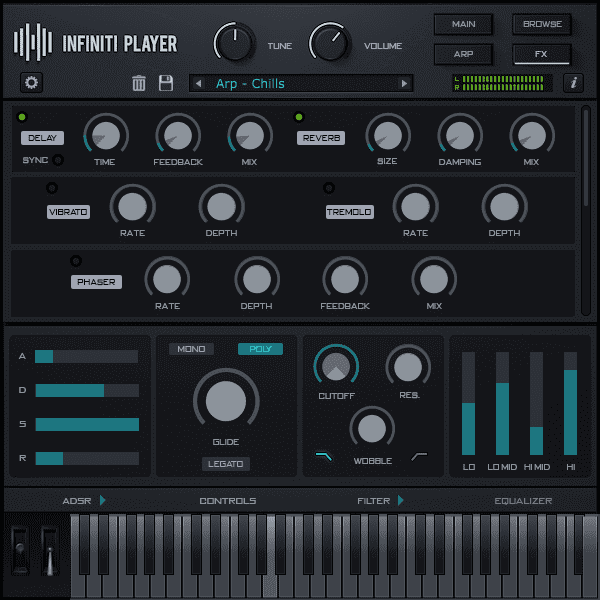Open the Browse tab
Screen dimensions: 600x600
[542, 24]
